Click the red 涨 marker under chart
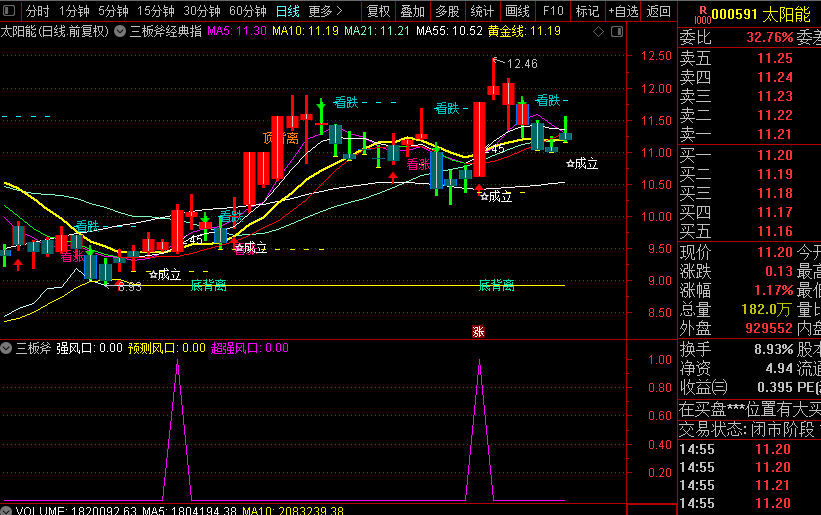Image resolution: width=821 pixels, height=515 pixels. (x=478, y=332)
